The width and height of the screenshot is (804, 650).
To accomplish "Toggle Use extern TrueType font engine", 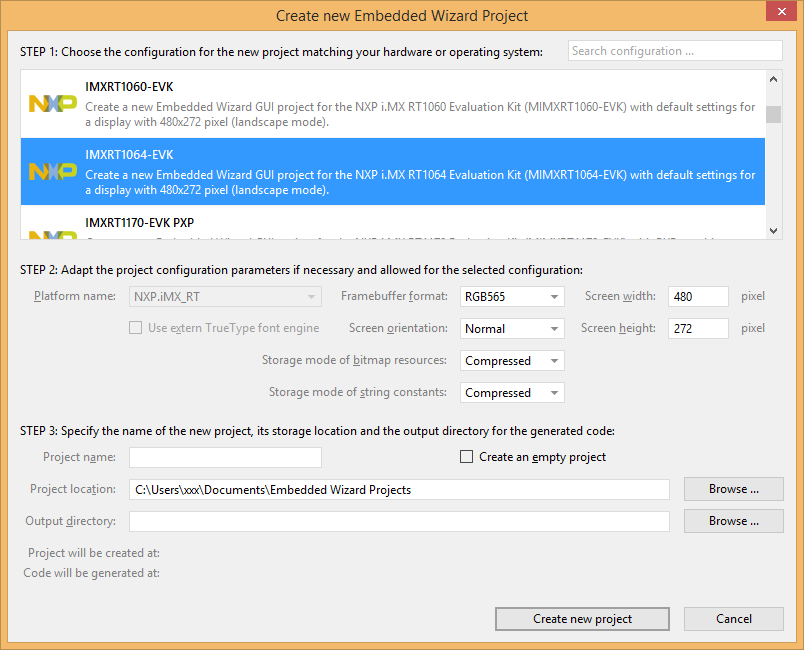I will coord(135,328).
